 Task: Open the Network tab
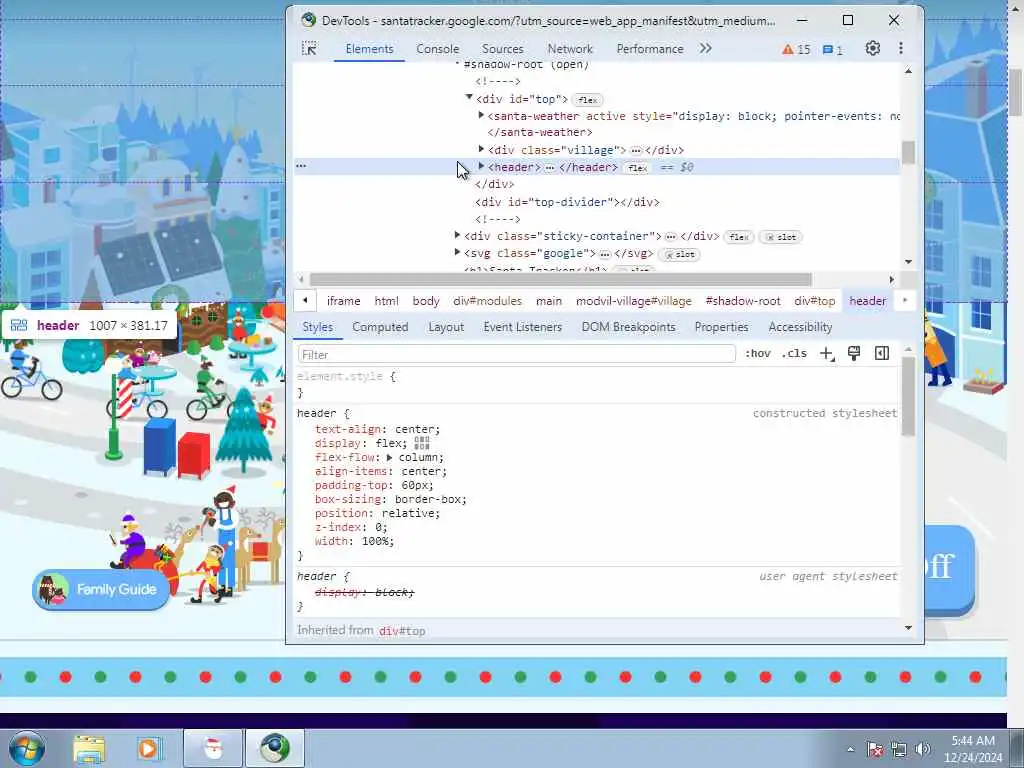coord(570,49)
